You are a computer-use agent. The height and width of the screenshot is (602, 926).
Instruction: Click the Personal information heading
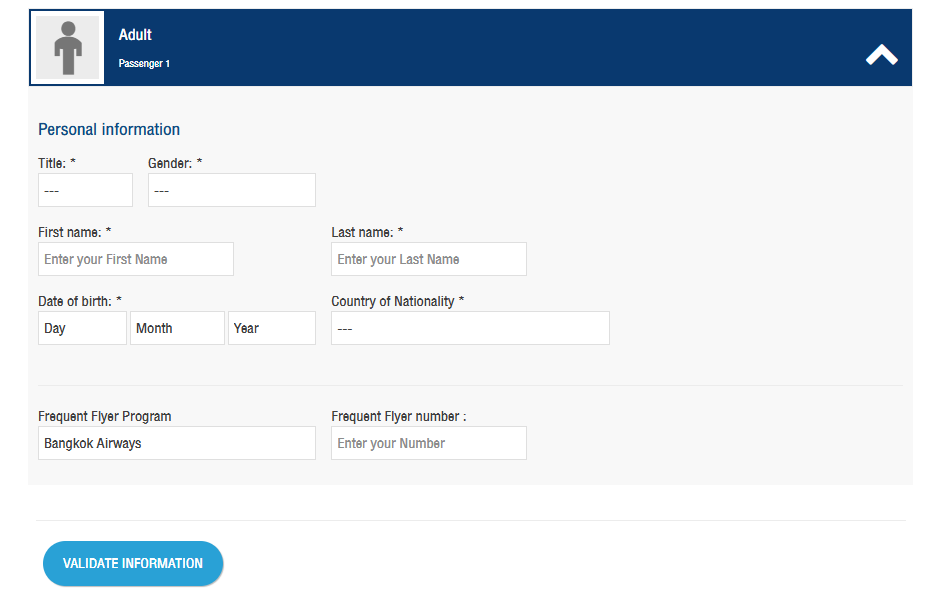point(109,129)
